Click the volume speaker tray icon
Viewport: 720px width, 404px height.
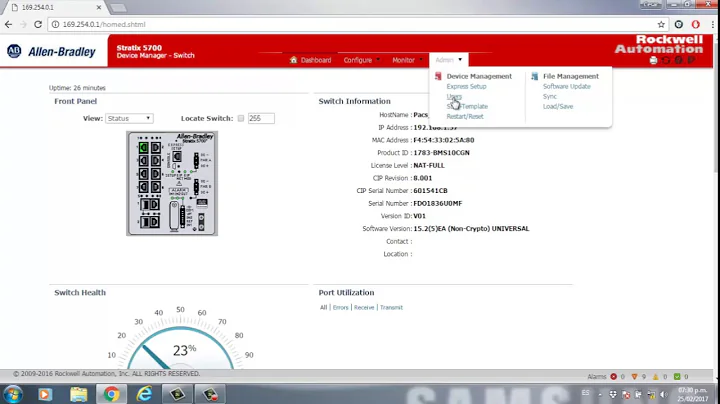(x=664, y=394)
